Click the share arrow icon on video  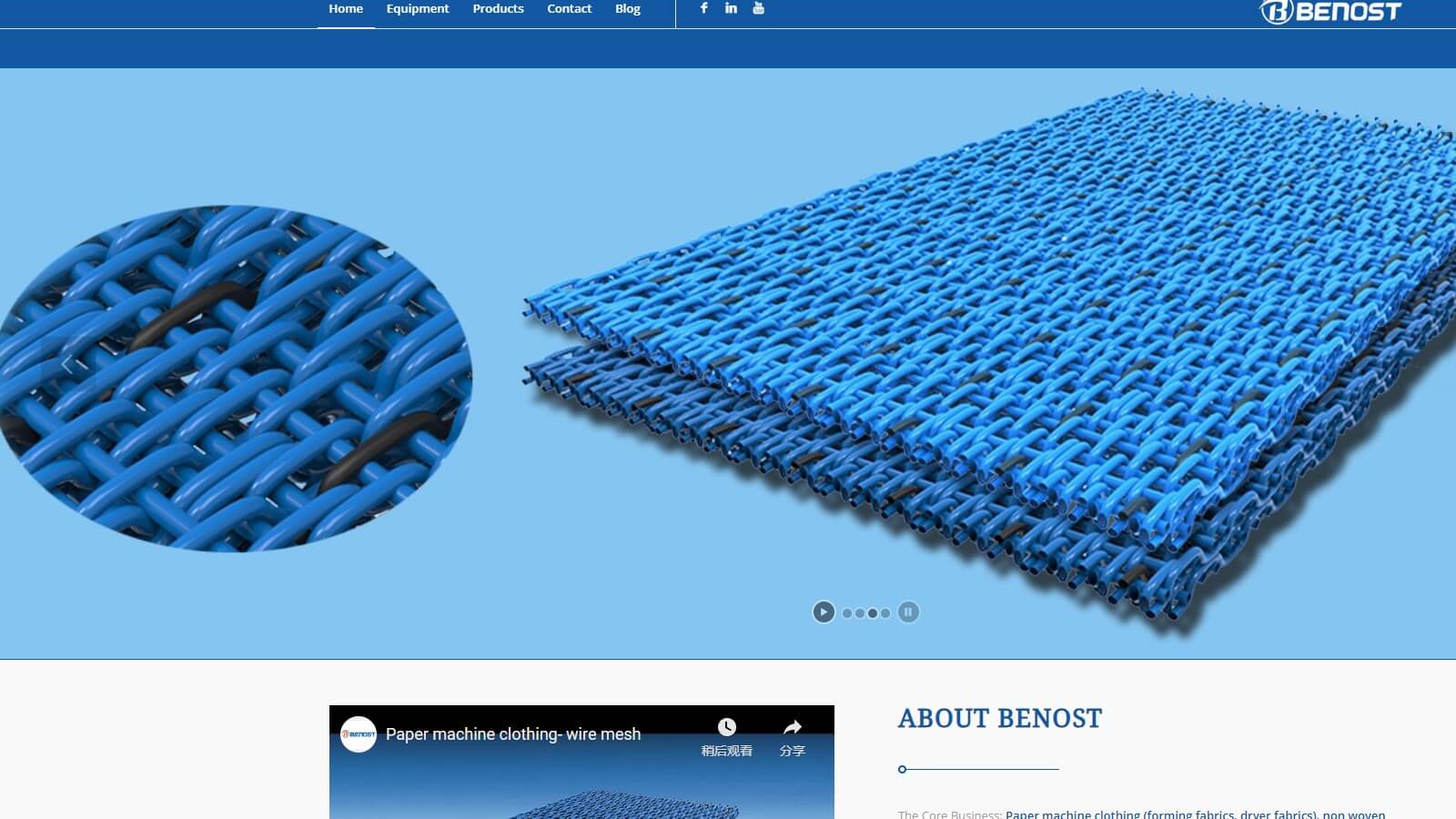coord(793,728)
